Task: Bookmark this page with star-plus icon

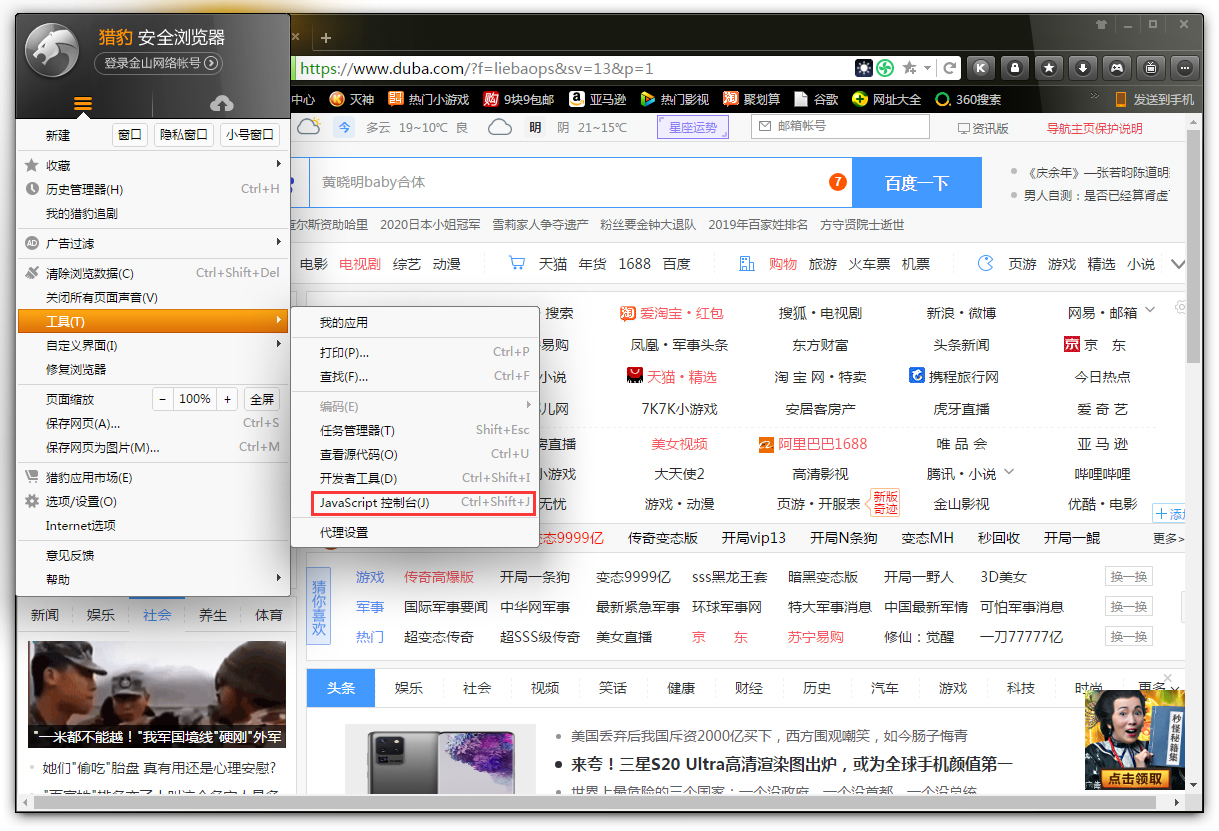Action: 911,67
